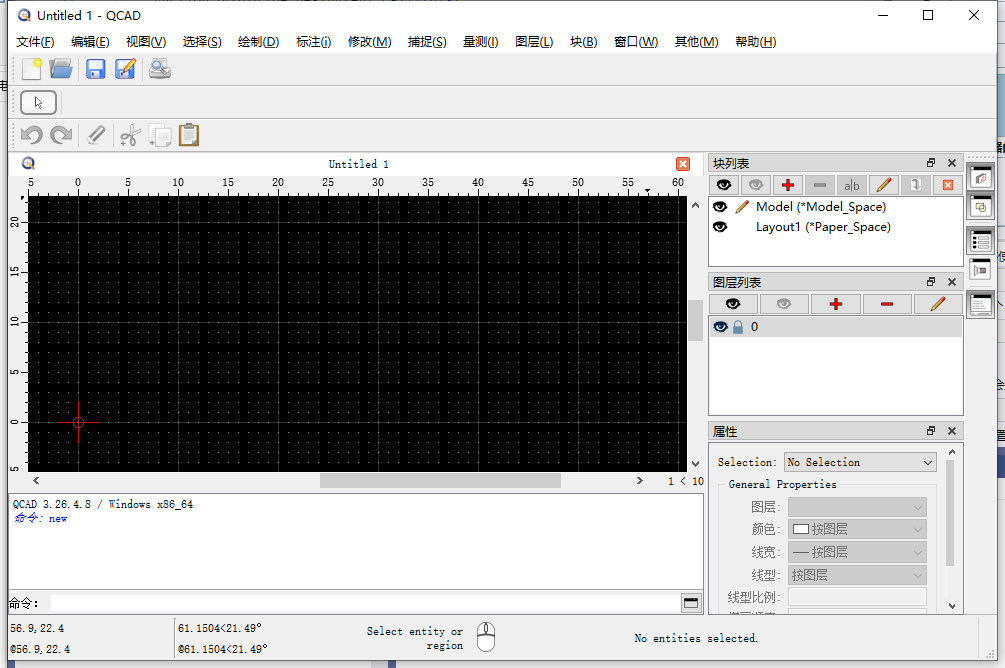
Task: Undo the last action with the undo icon
Action: coord(30,134)
